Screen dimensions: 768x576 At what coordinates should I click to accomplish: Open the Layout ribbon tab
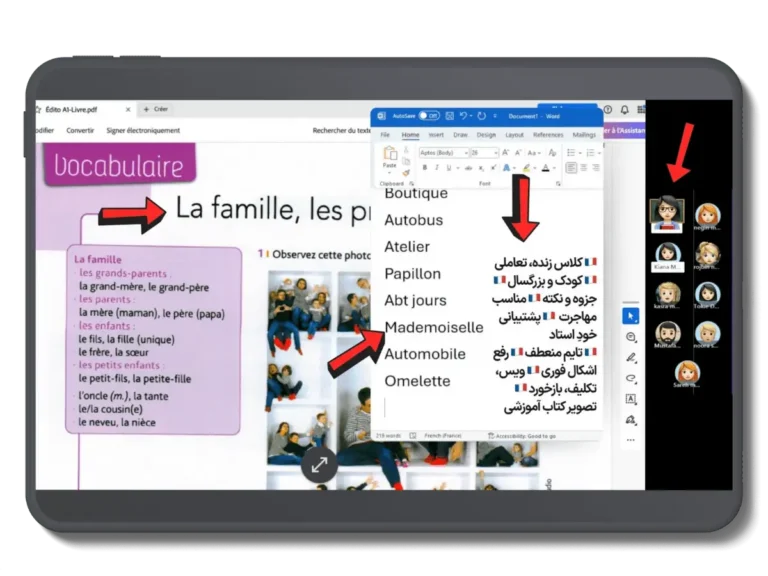tap(514, 135)
